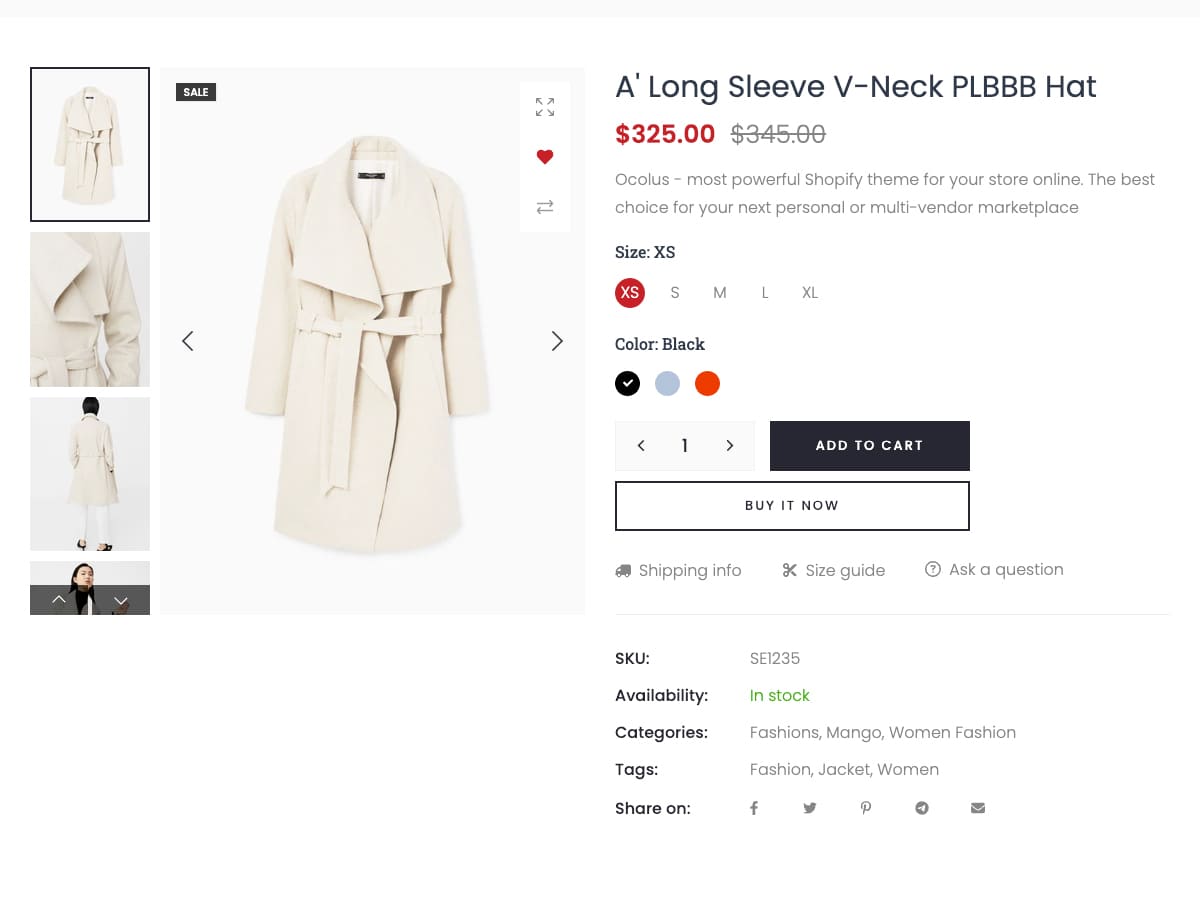Click the compare arrows icon
The image size is (1200, 900).
[x=545, y=207]
